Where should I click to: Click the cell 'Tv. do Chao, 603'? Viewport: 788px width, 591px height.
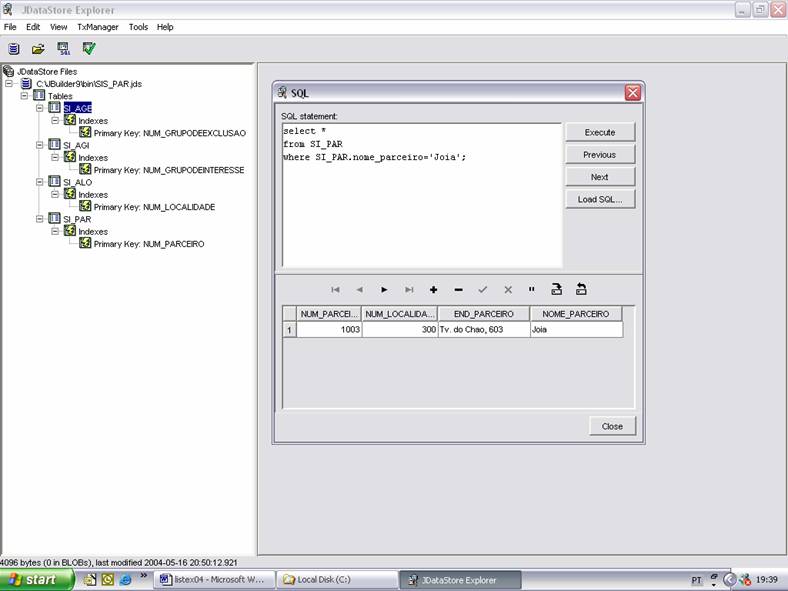483,330
